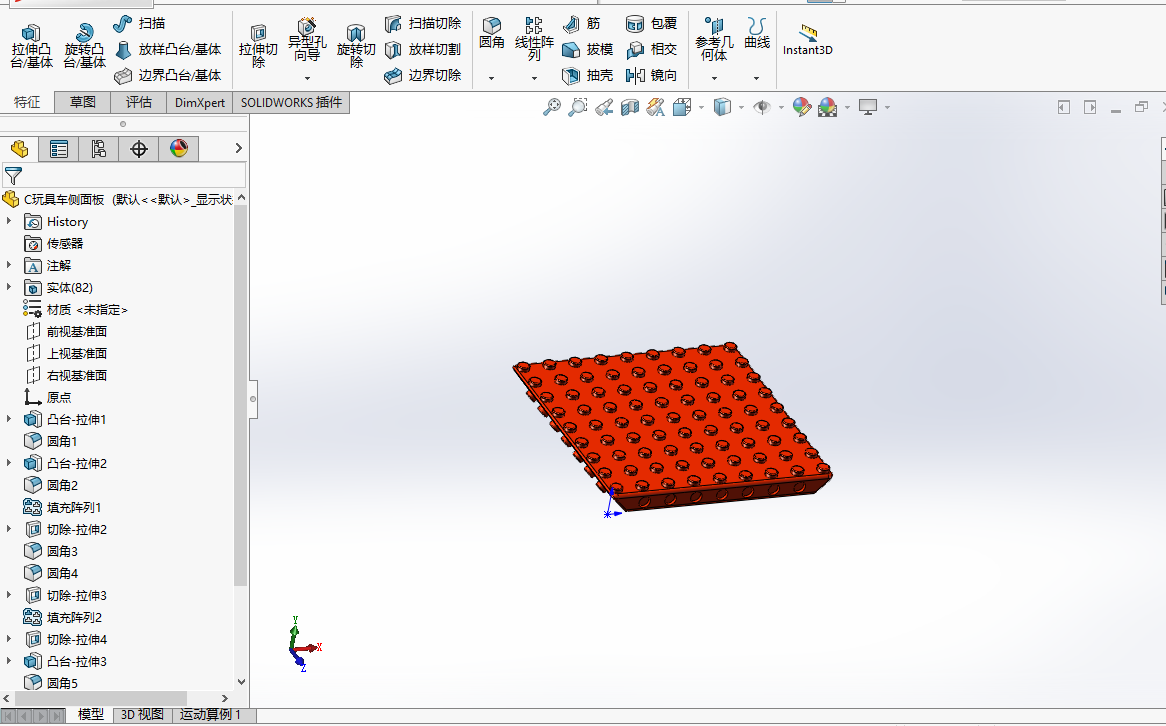Switch to the 特征 features tab

tap(27, 103)
